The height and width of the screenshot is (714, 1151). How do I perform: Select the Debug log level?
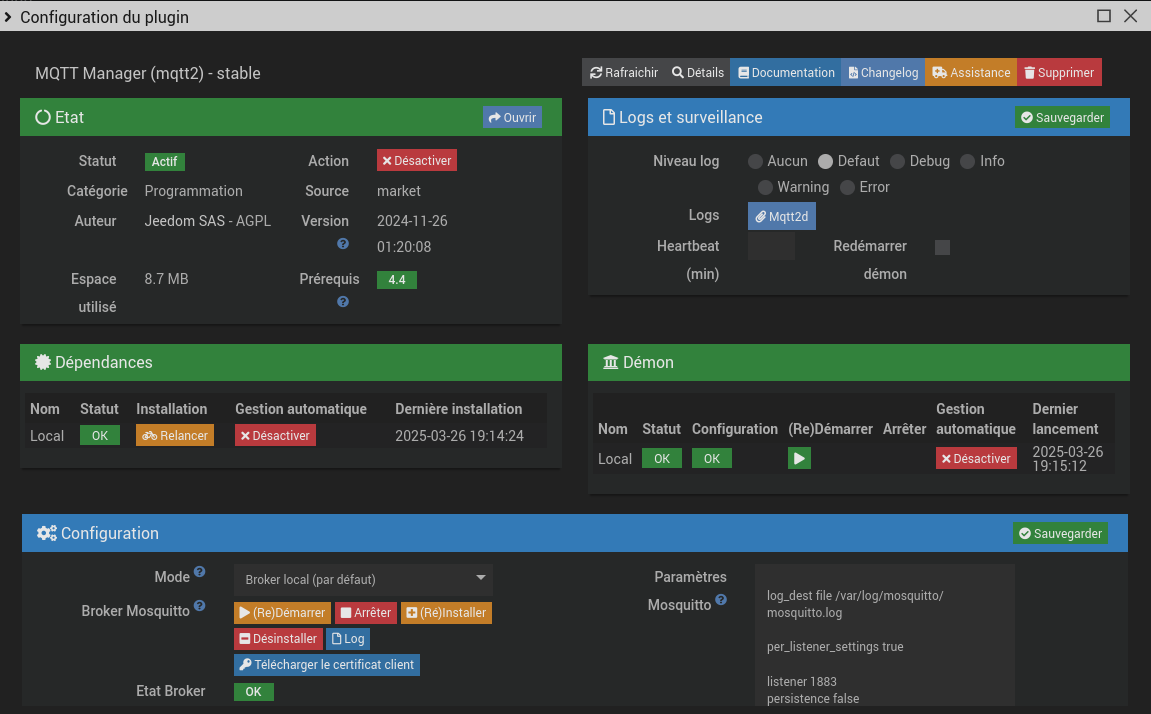[x=897, y=161]
